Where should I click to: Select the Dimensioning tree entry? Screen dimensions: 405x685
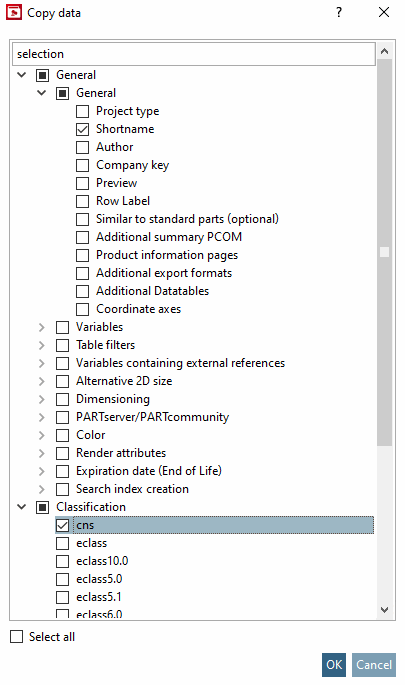coord(113,399)
